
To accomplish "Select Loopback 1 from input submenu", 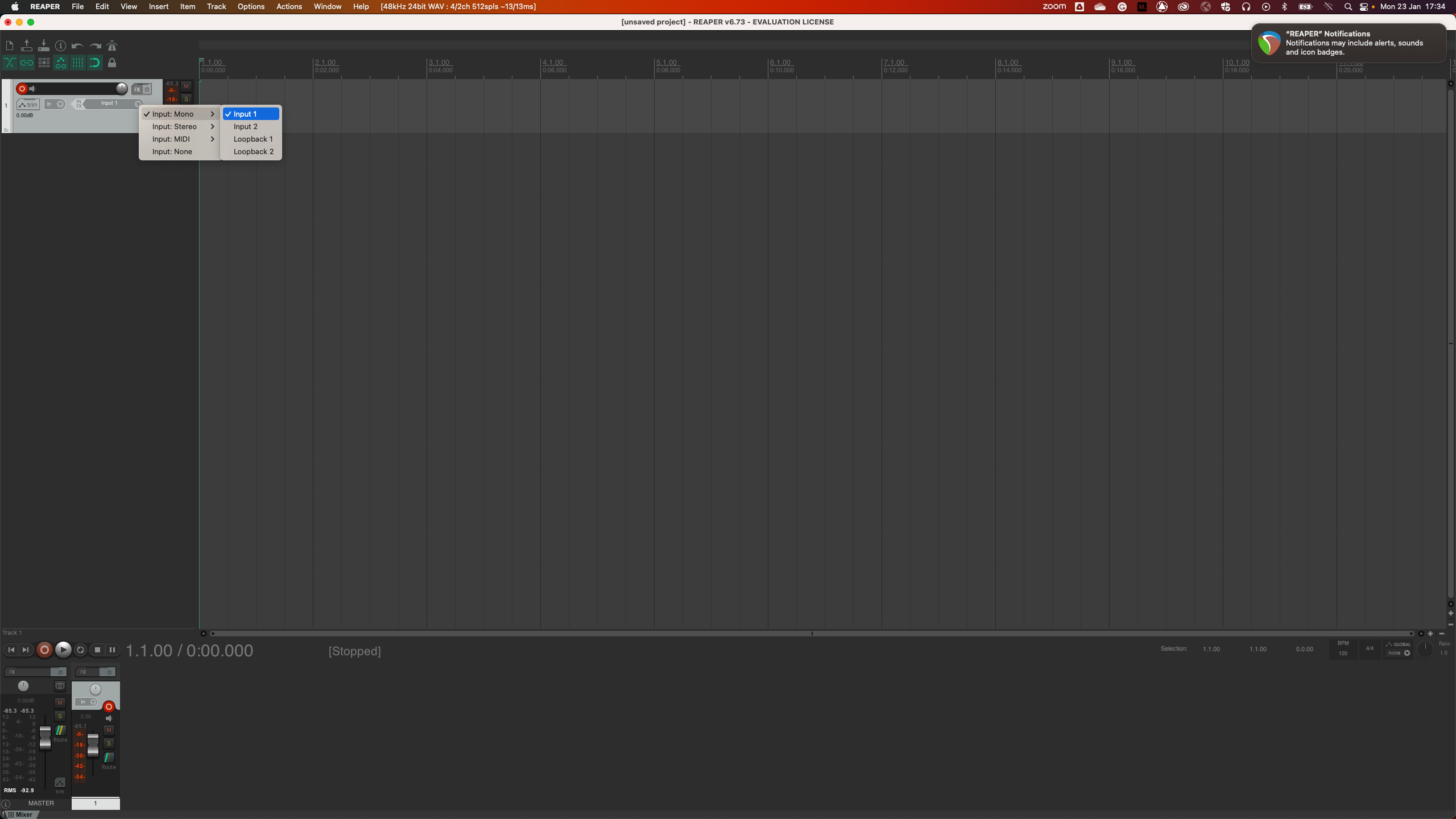I will click(x=253, y=139).
